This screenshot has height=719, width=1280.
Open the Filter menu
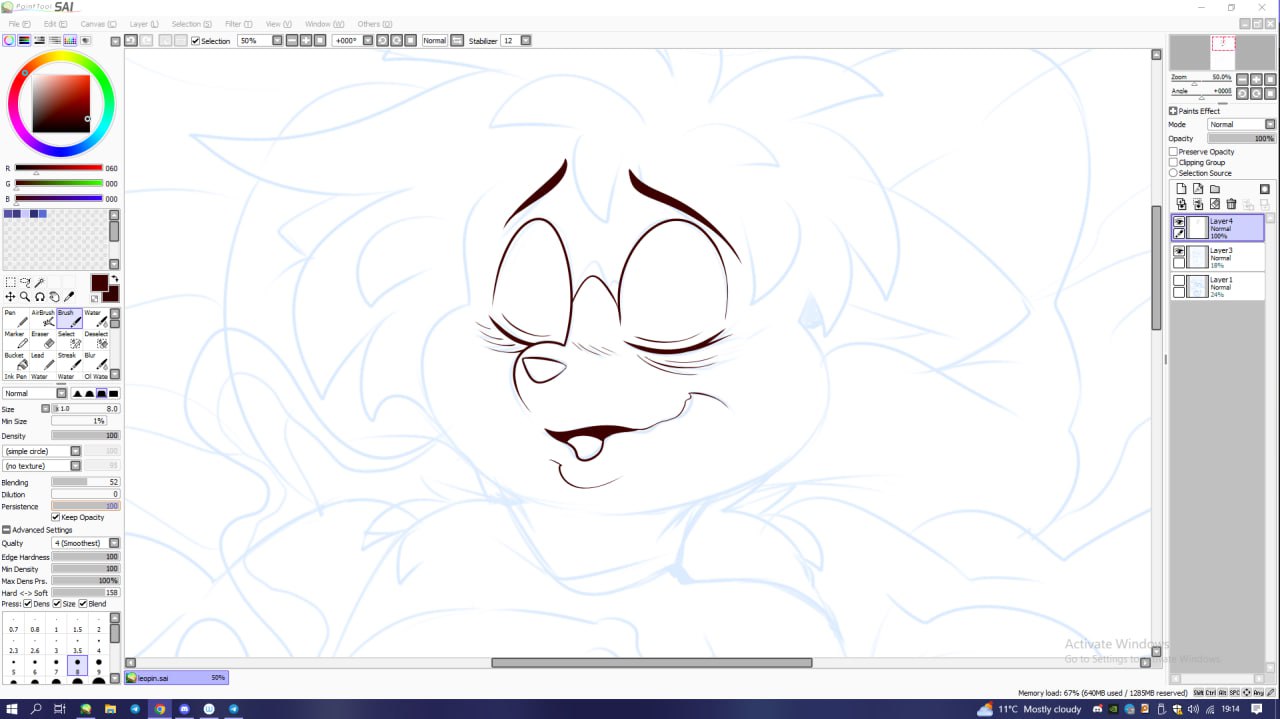click(x=236, y=24)
